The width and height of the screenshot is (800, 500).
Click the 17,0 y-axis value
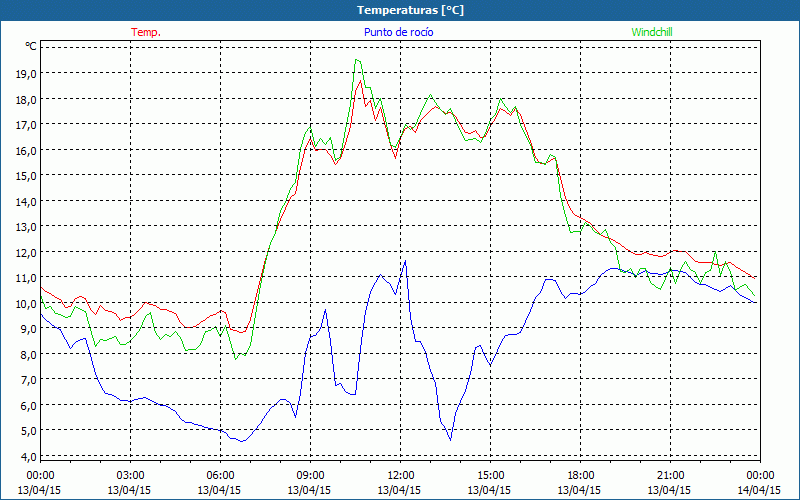point(27,124)
